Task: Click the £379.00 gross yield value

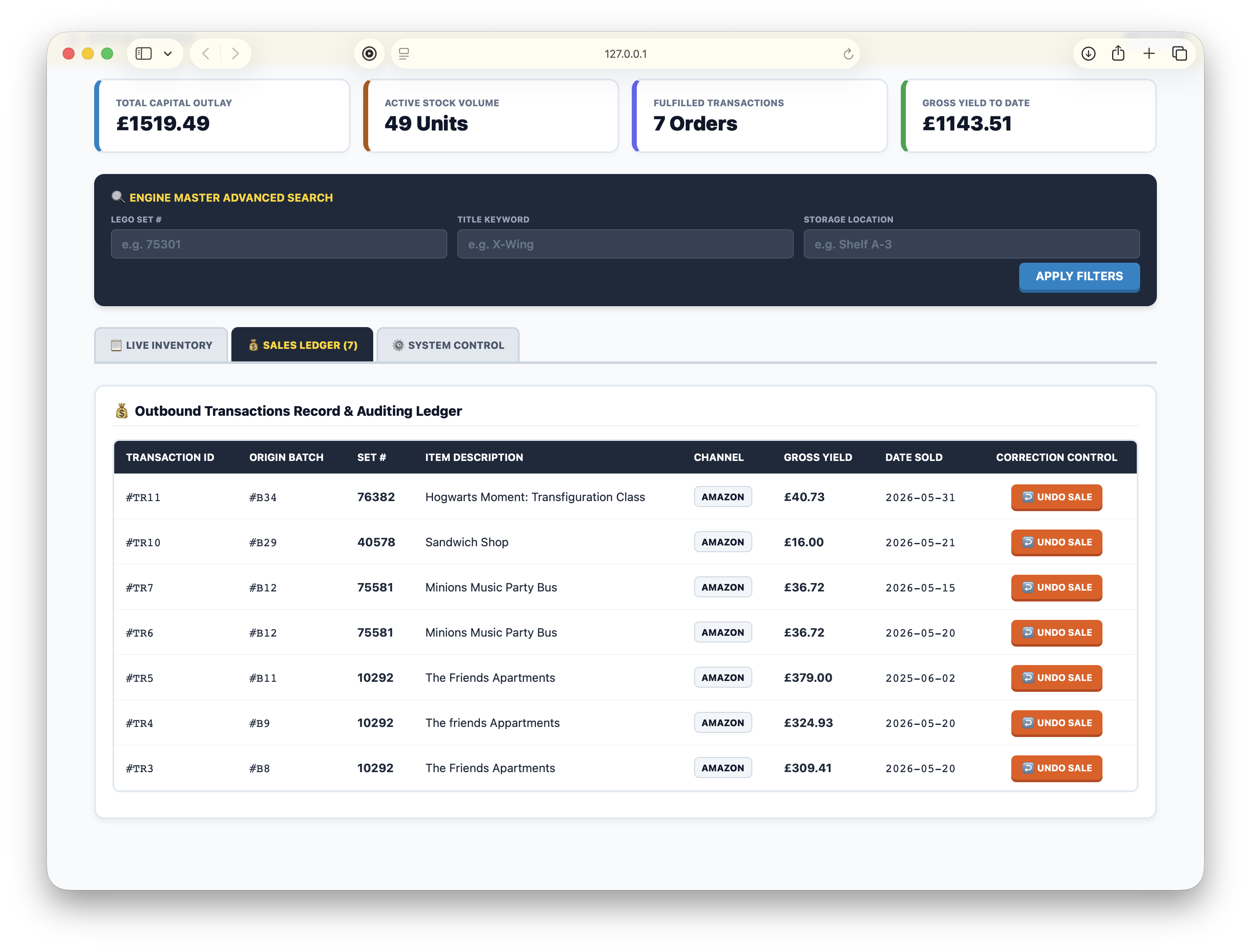Action: click(x=808, y=678)
